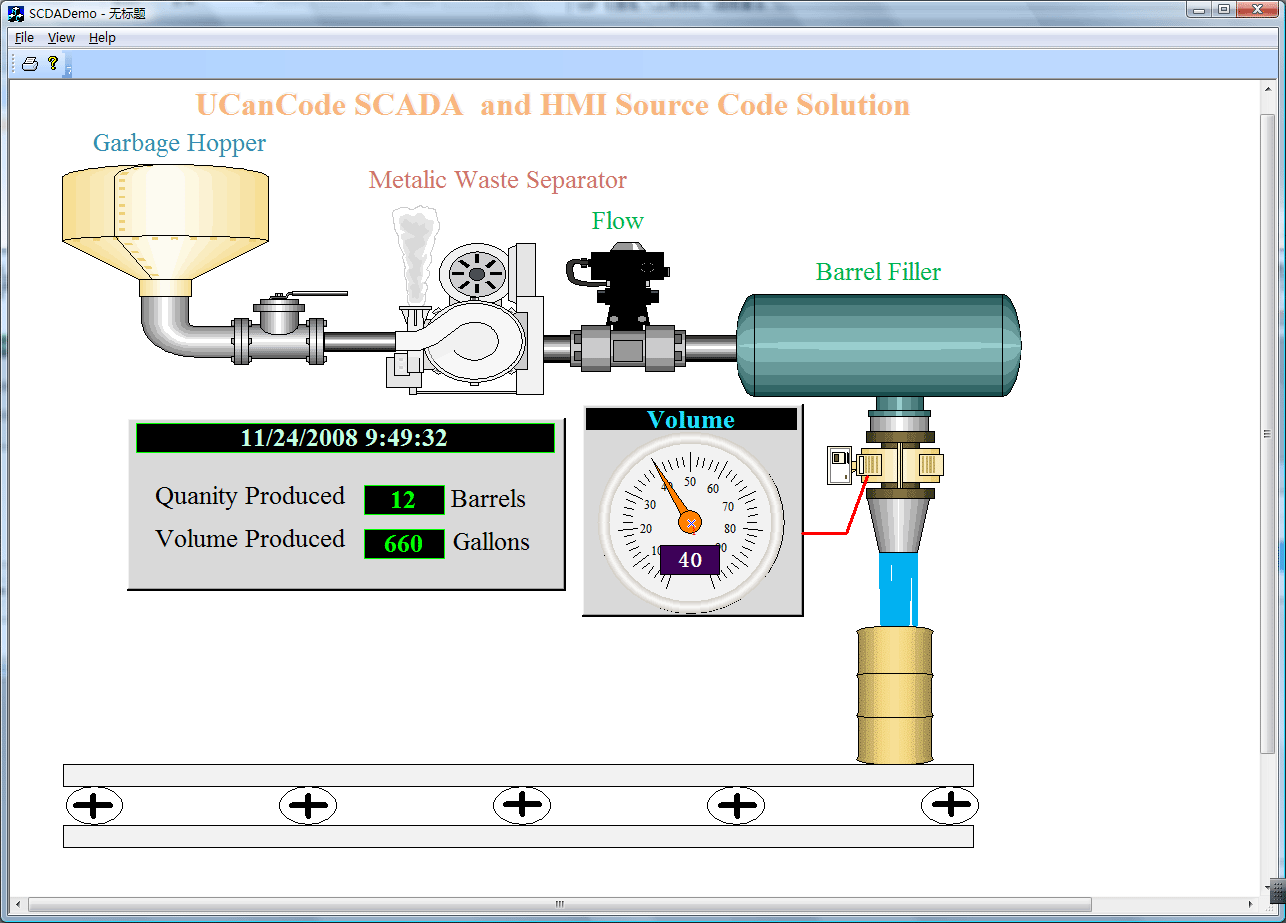This screenshot has height=923, width=1286.
Task: Open the File menu
Action: (23, 37)
